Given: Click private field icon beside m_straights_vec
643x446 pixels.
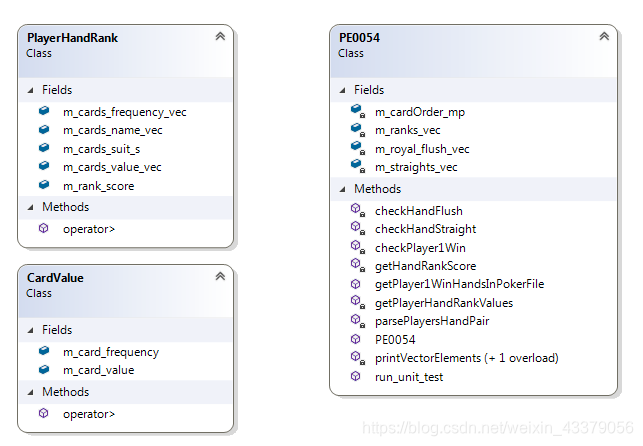Looking at the screenshot, I should [358, 166].
